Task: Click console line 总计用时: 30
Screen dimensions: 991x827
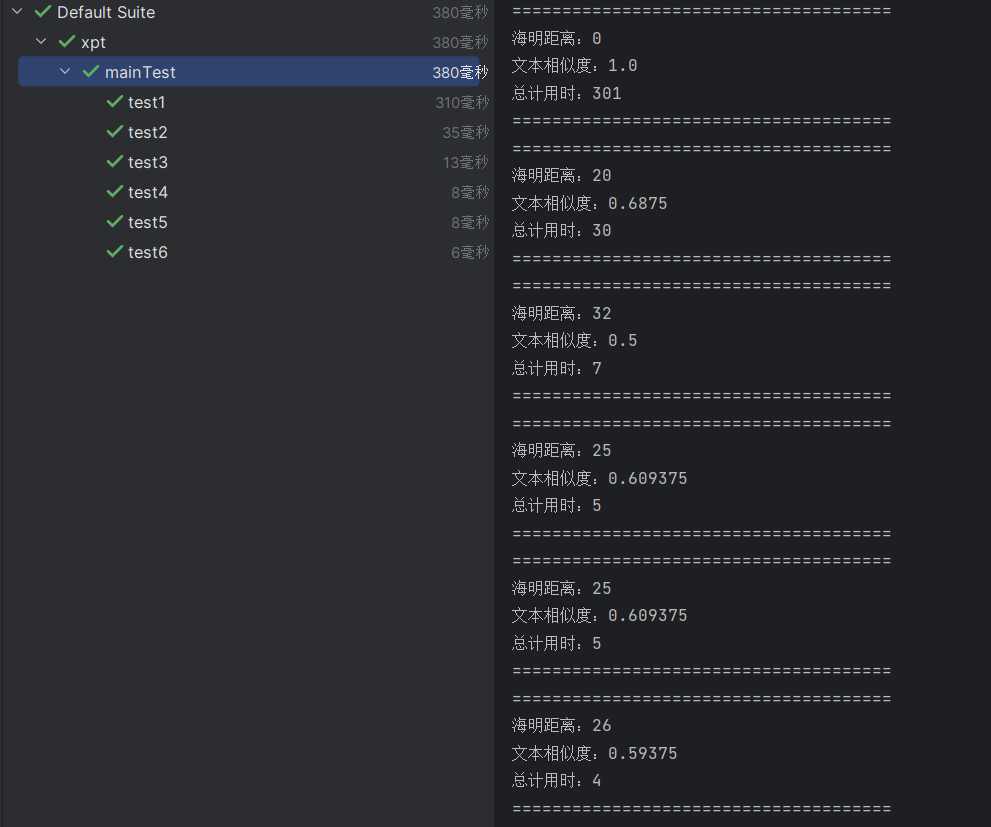Action: (x=561, y=231)
